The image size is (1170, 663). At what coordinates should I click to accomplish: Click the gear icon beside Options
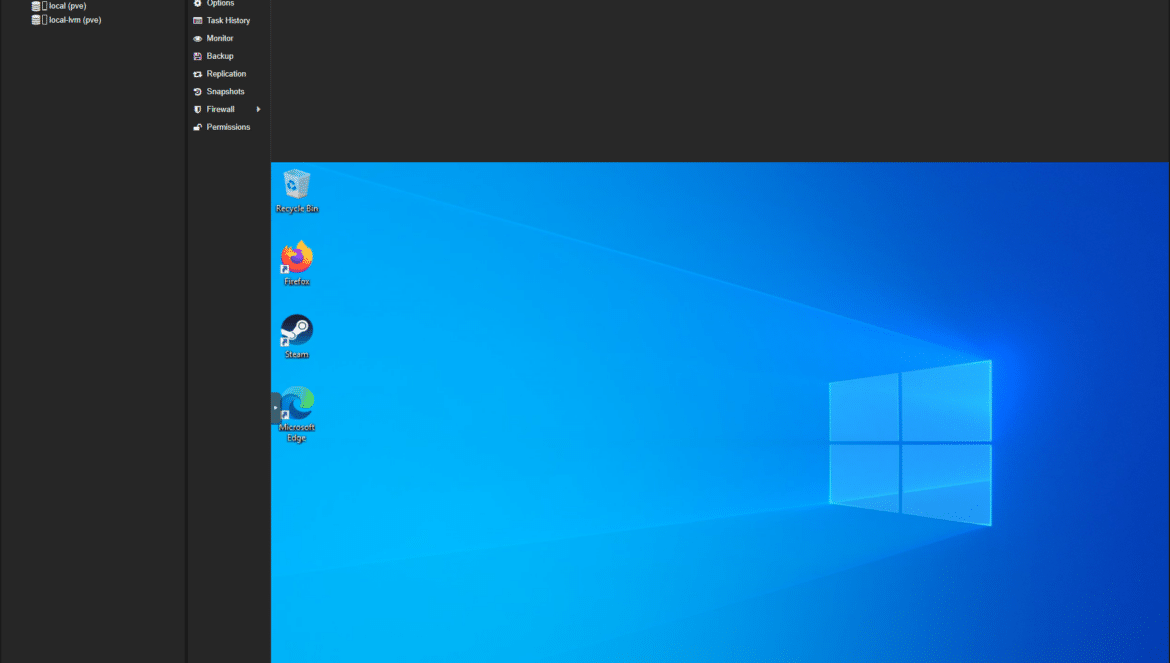point(198,3)
